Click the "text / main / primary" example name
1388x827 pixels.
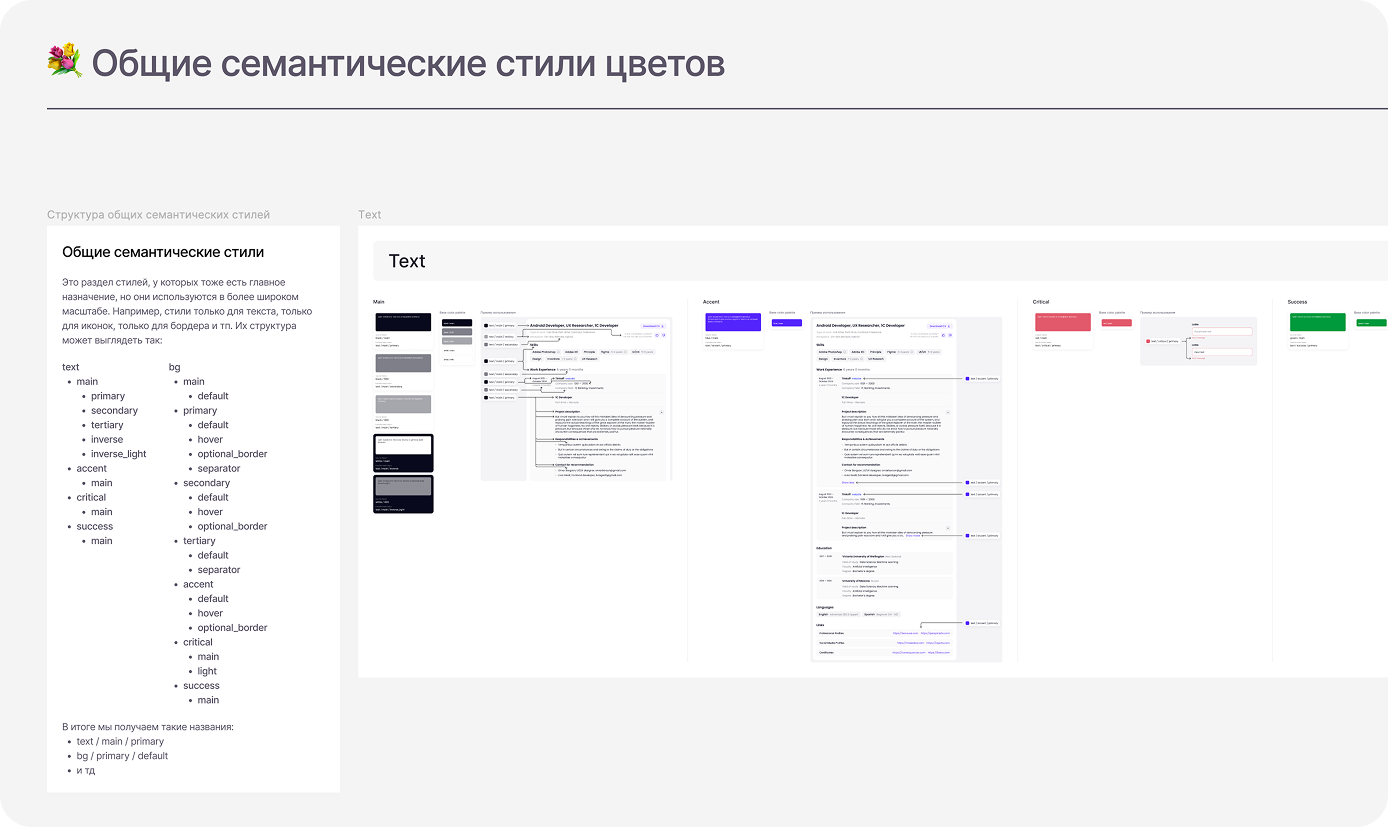tap(120, 741)
